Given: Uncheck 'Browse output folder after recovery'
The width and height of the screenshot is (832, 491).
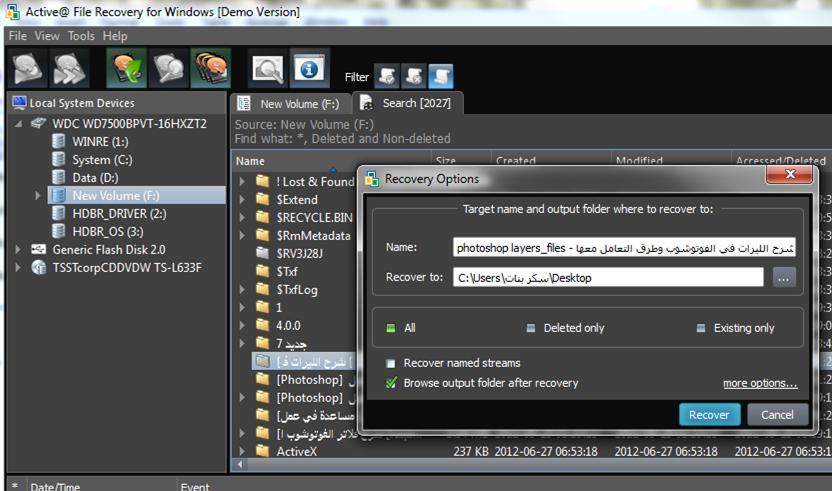Looking at the screenshot, I should 391,383.
